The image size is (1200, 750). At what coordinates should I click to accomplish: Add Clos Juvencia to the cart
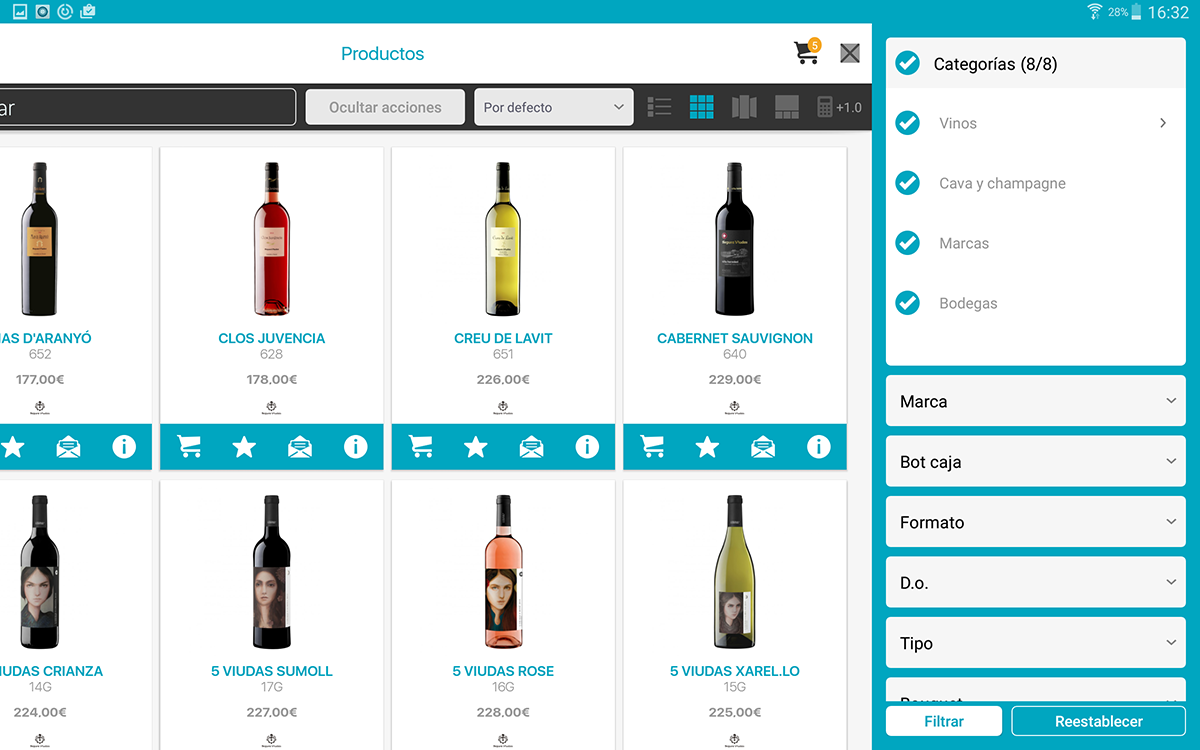pos(189,447)
